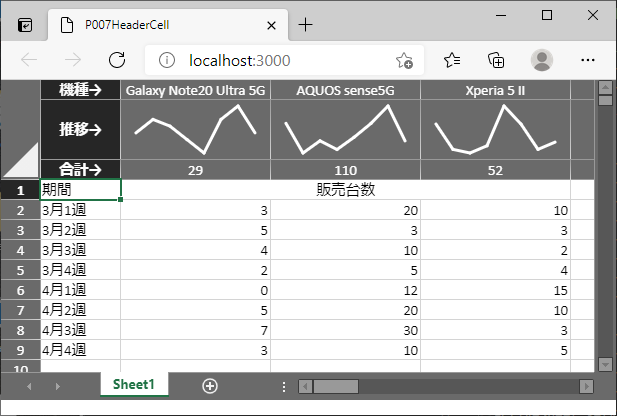Click vertical scrollbar up arrow
Viewport: 617px width, 416px height.
click(605, 87)
